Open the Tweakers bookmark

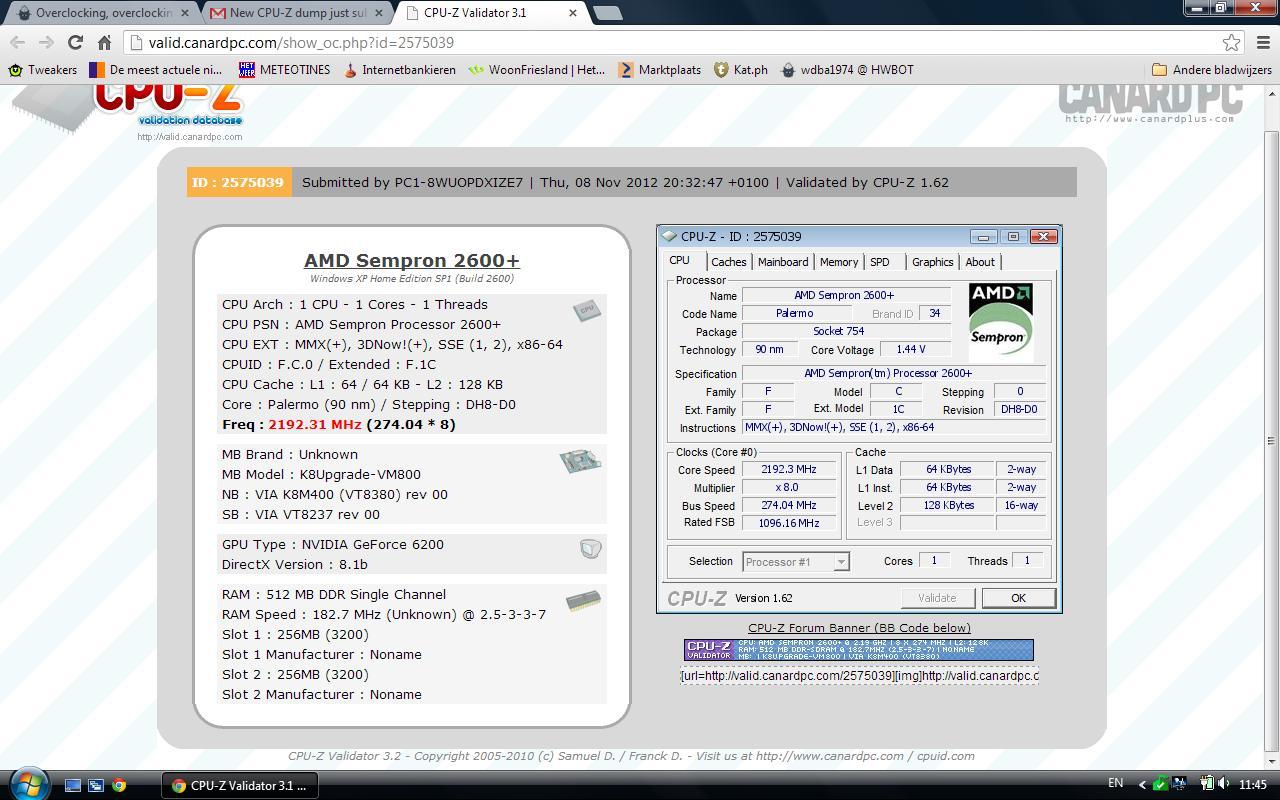[x=43, y=70]
